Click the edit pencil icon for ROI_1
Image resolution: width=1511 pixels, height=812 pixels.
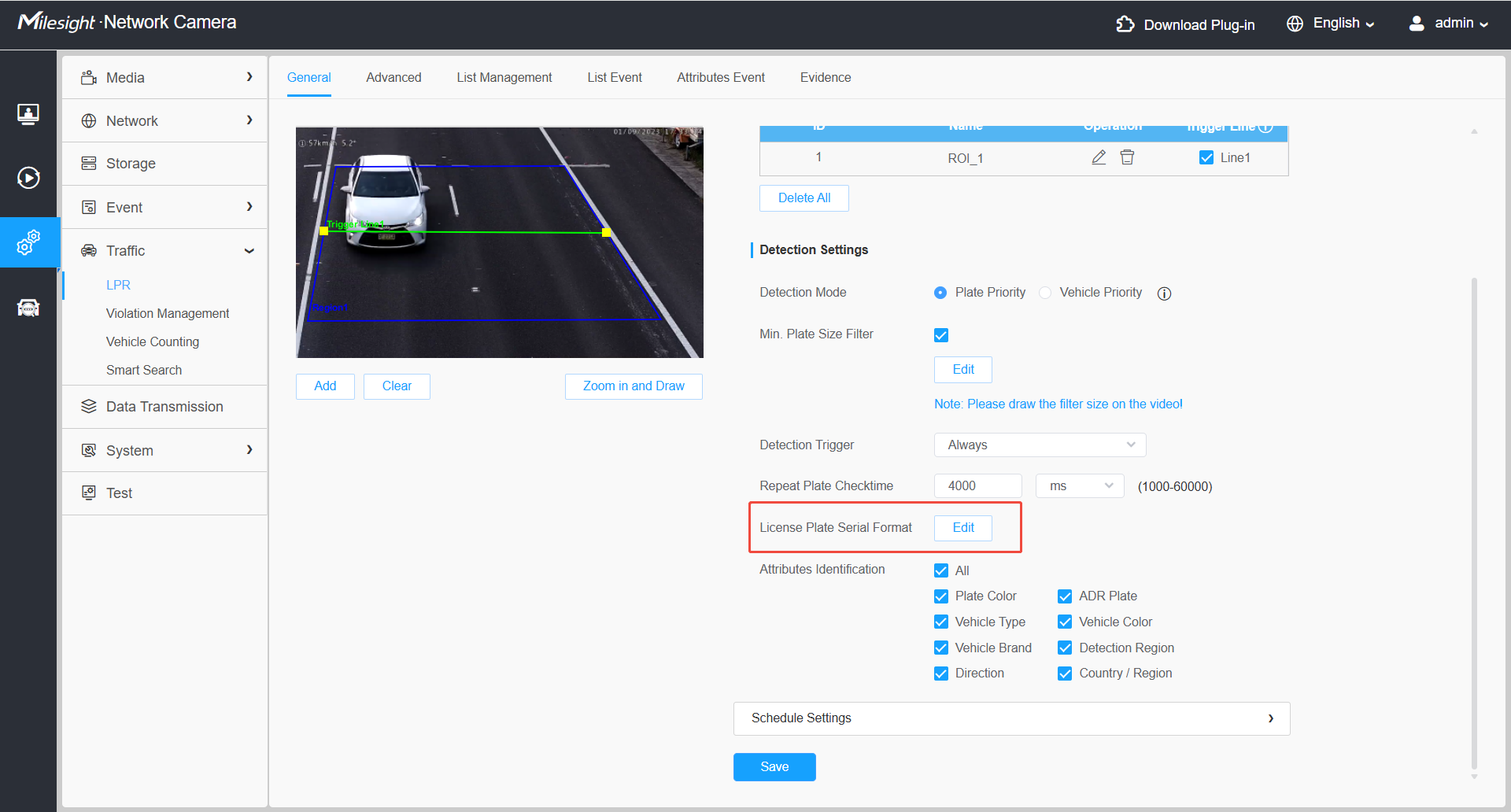pyautogui.click(x=1099, y=157)
